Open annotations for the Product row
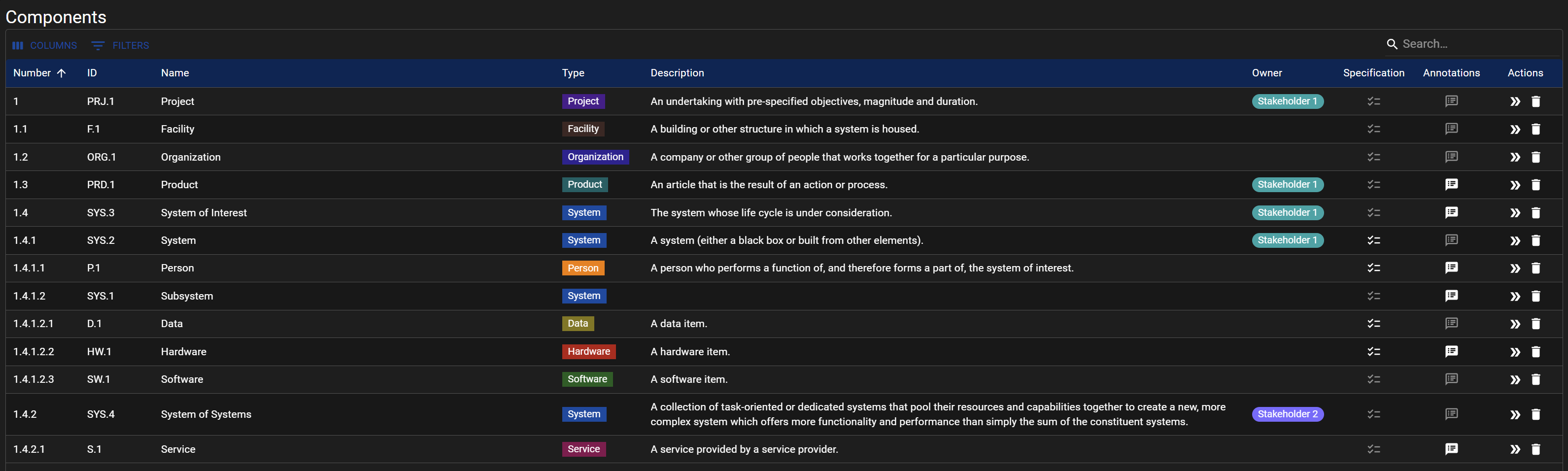The image size is (1568, 471). pos(1451,184)
